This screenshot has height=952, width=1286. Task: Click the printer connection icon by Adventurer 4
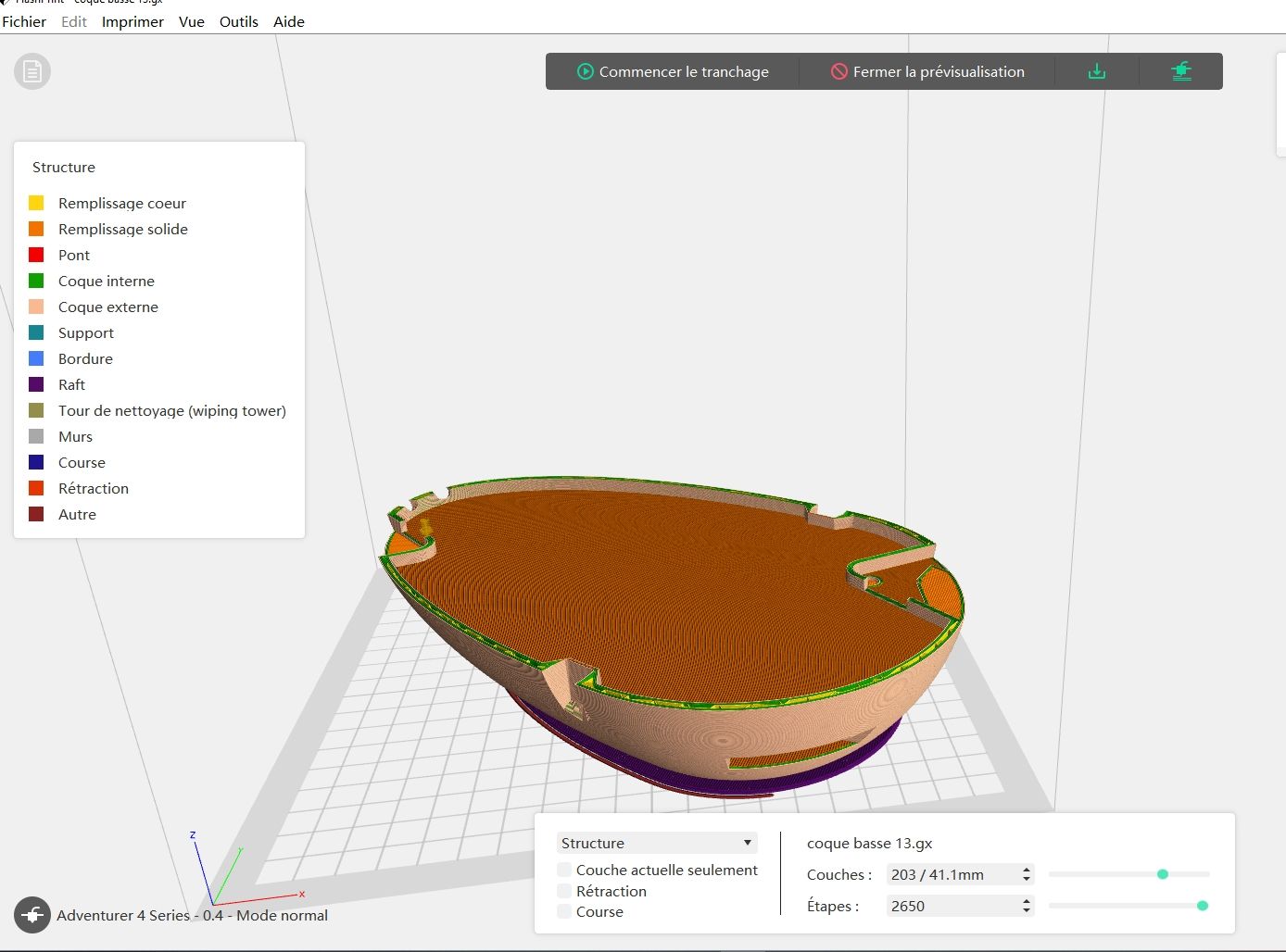[32, 915]
